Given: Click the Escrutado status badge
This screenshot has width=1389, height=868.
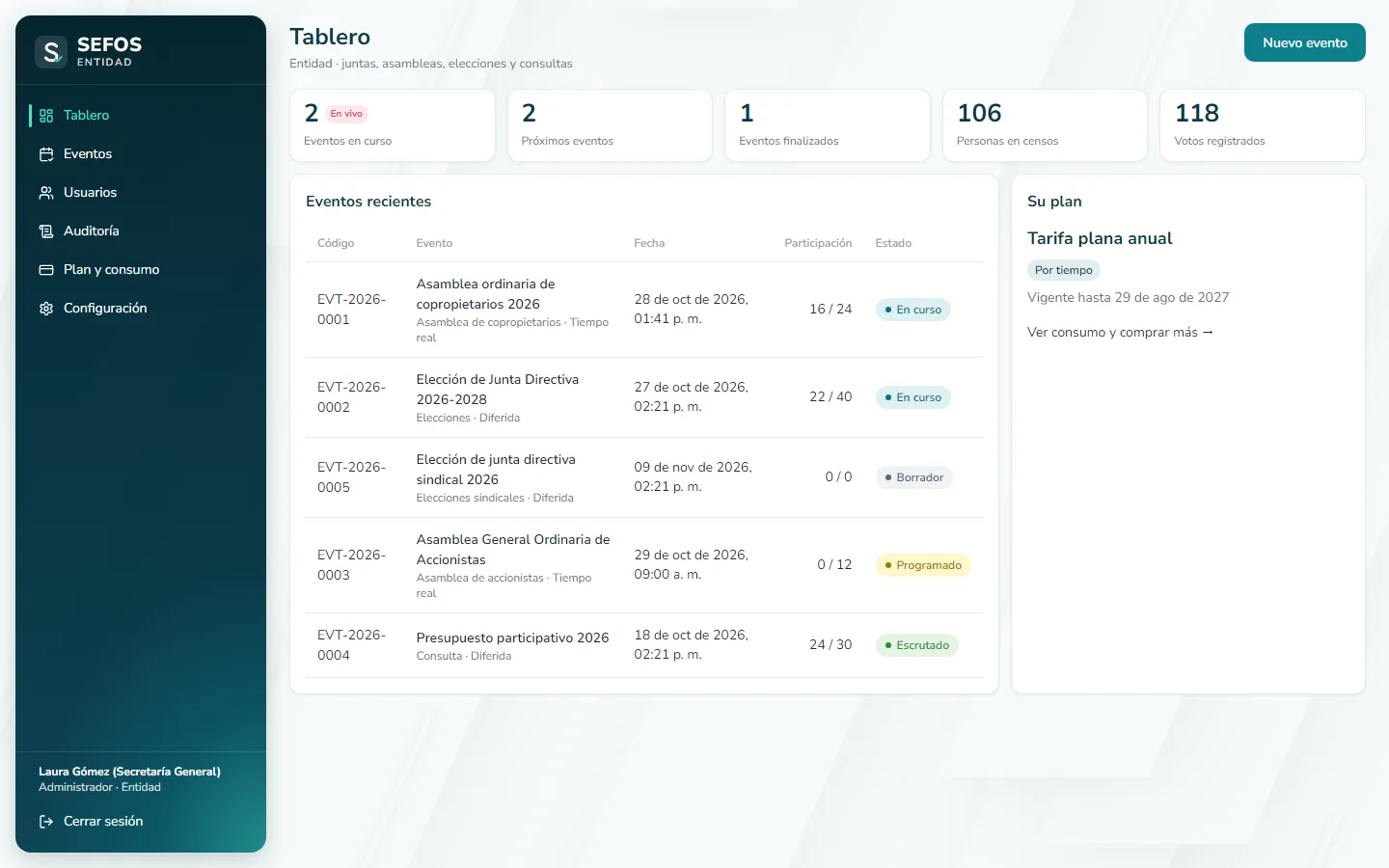Looking at the screenshot, I should [916, 645].
